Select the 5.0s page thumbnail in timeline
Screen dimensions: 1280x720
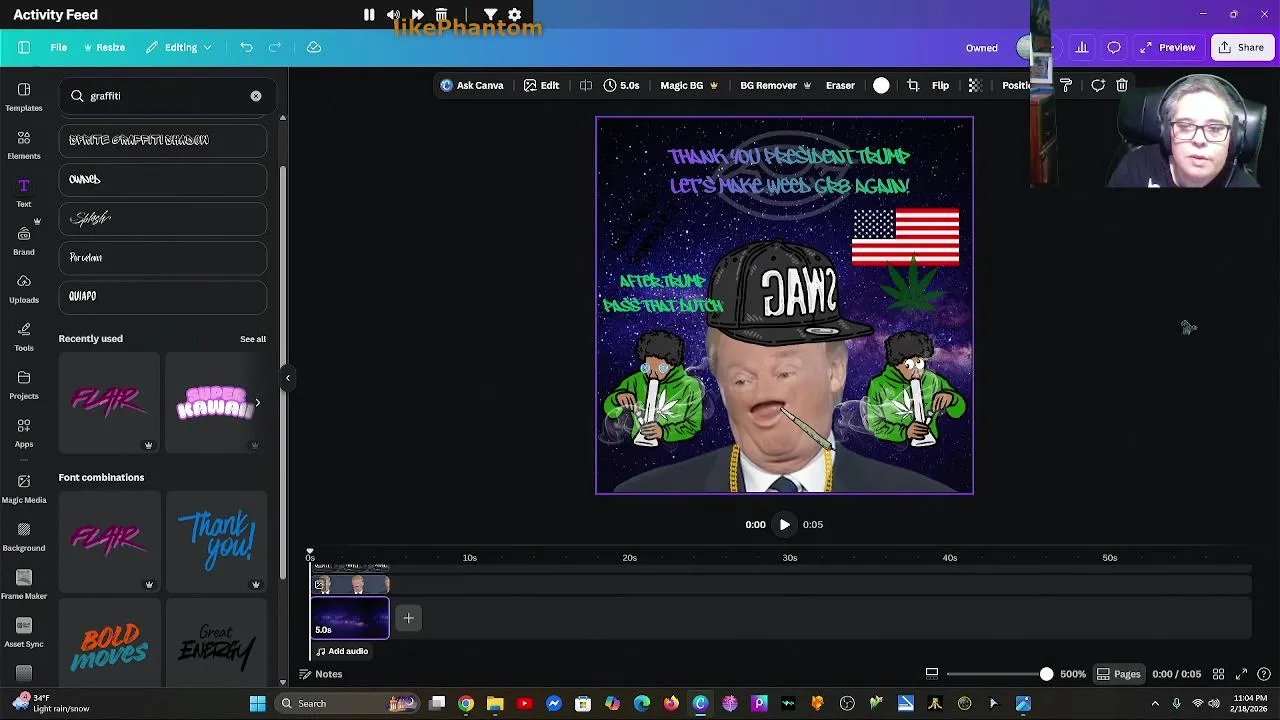coord(350,617)
